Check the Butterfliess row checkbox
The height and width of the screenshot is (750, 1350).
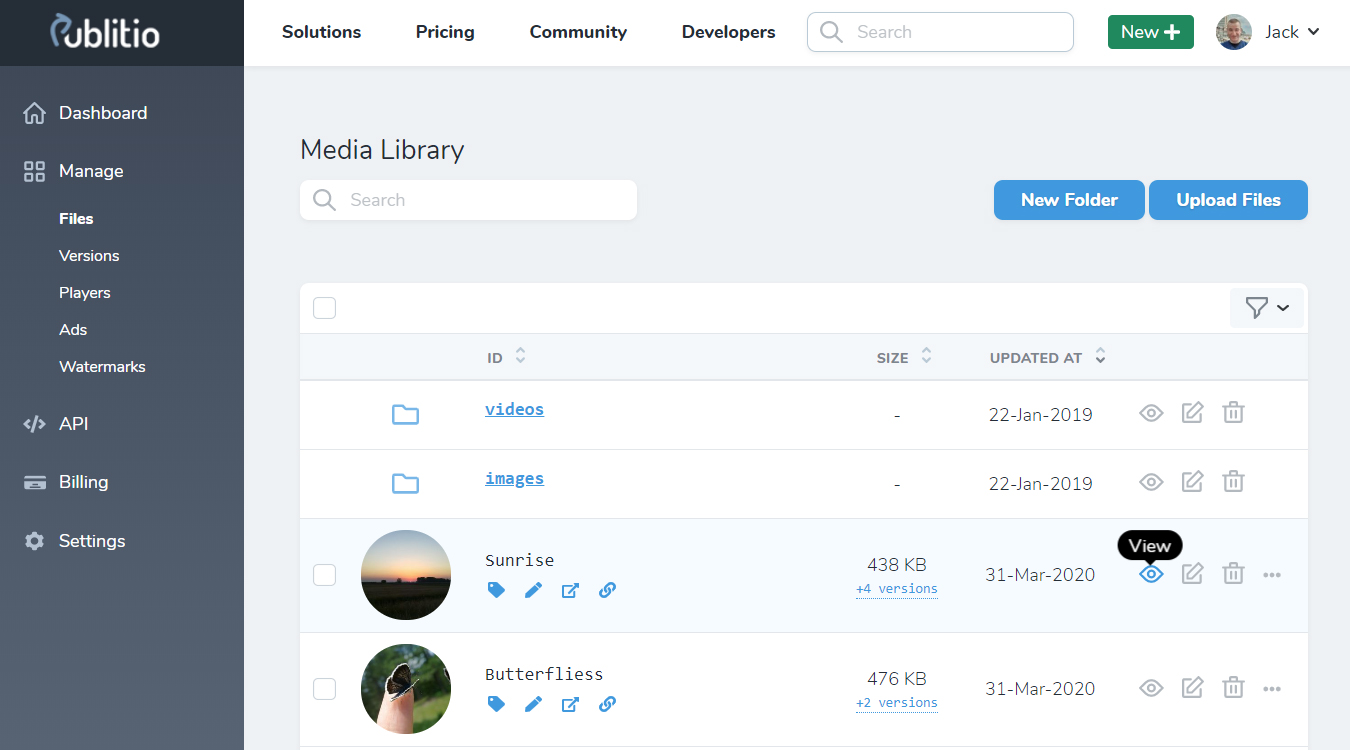(324, 689)
